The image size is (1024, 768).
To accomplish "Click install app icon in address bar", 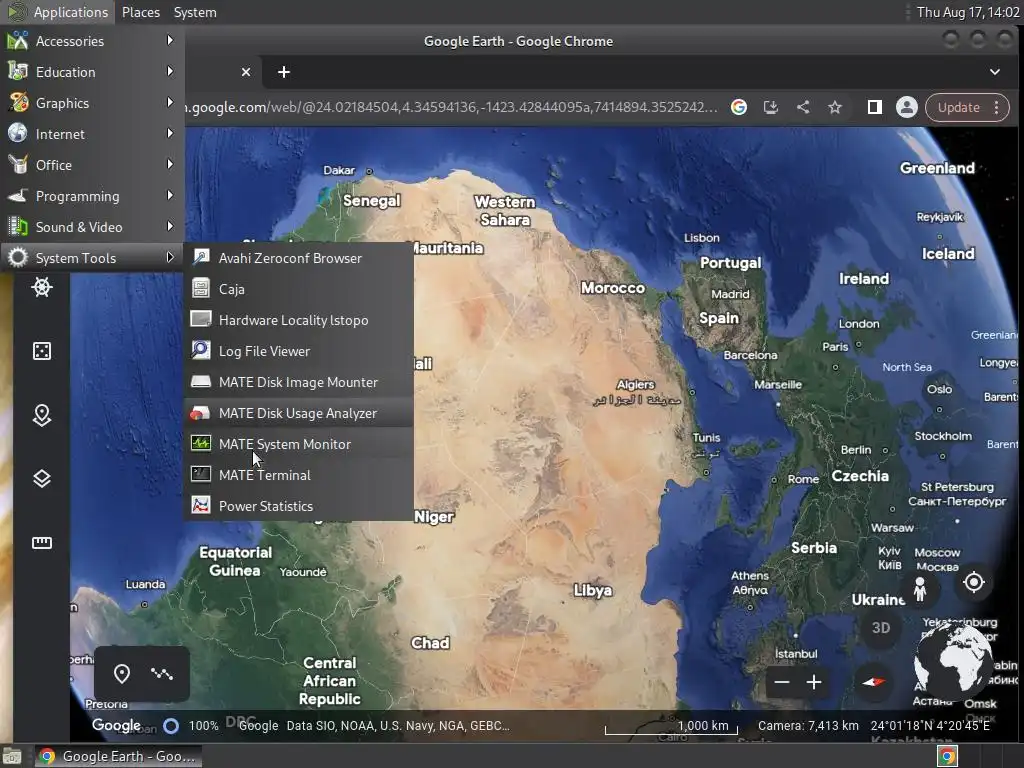I will (771, 107).
